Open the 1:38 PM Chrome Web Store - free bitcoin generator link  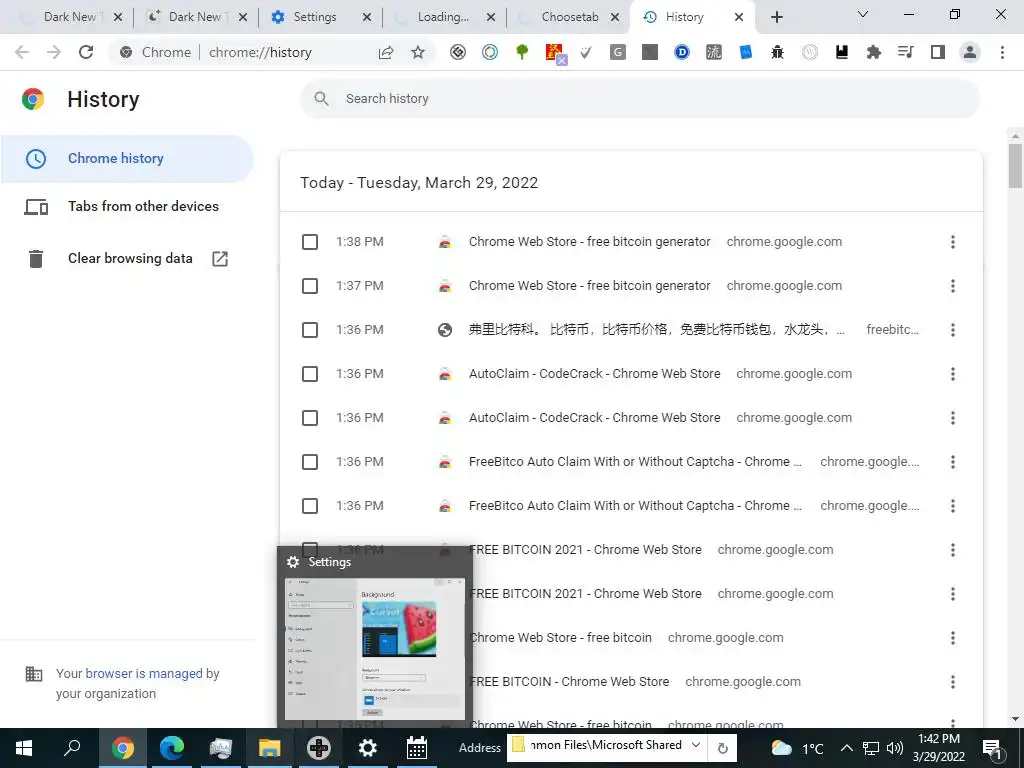tap(589, 242)
